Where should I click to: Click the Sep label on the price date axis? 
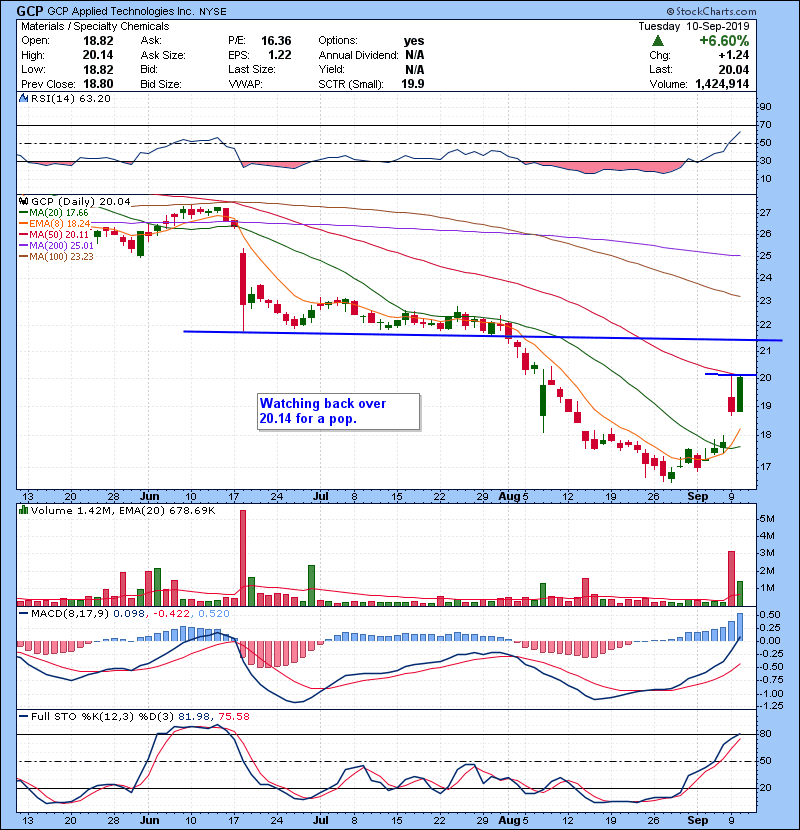(x=698, y=496)
